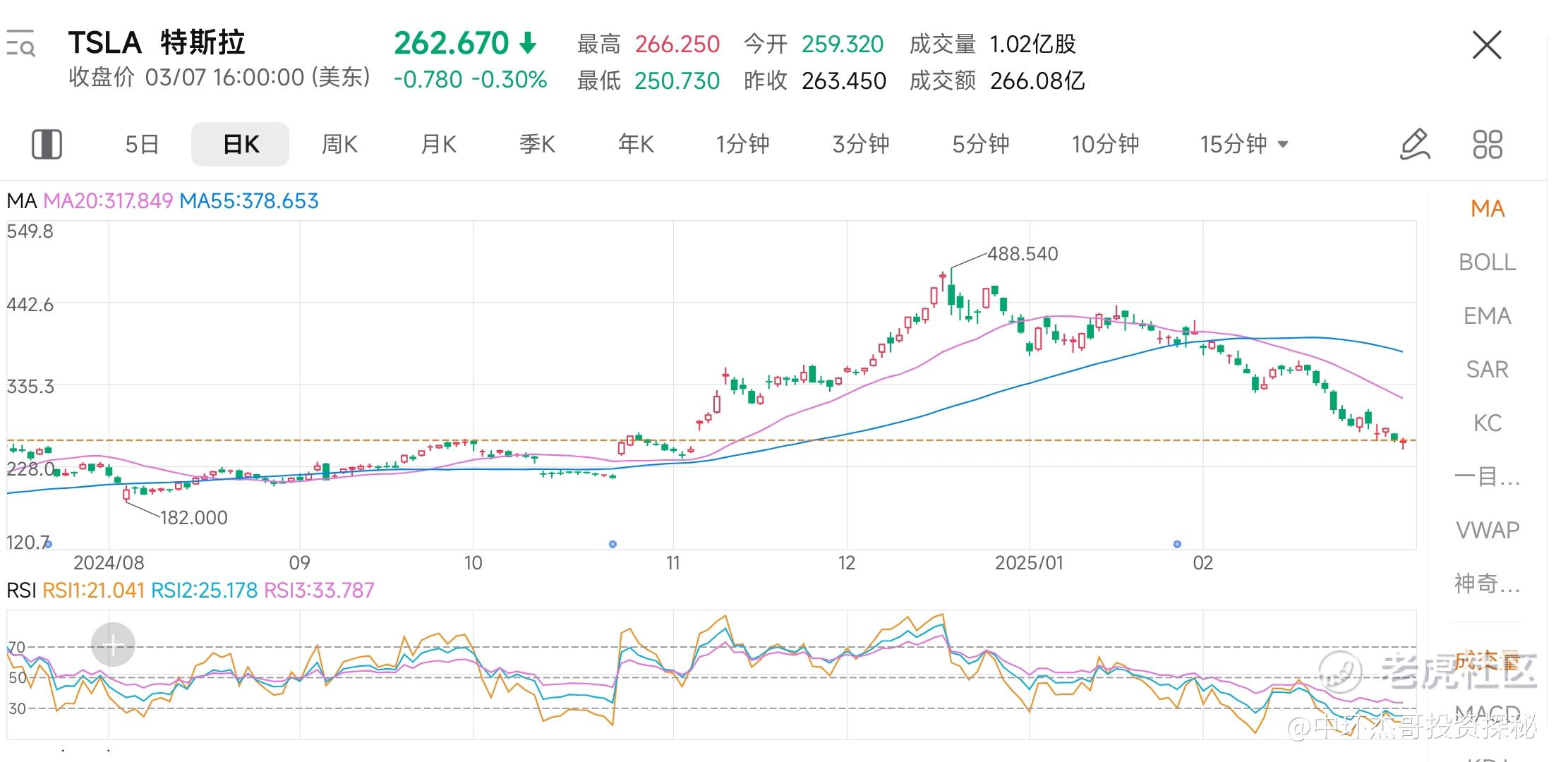Add indicator with the plus circle
The width and height of the screenshot is (1568, 762).
coord(113,644)
